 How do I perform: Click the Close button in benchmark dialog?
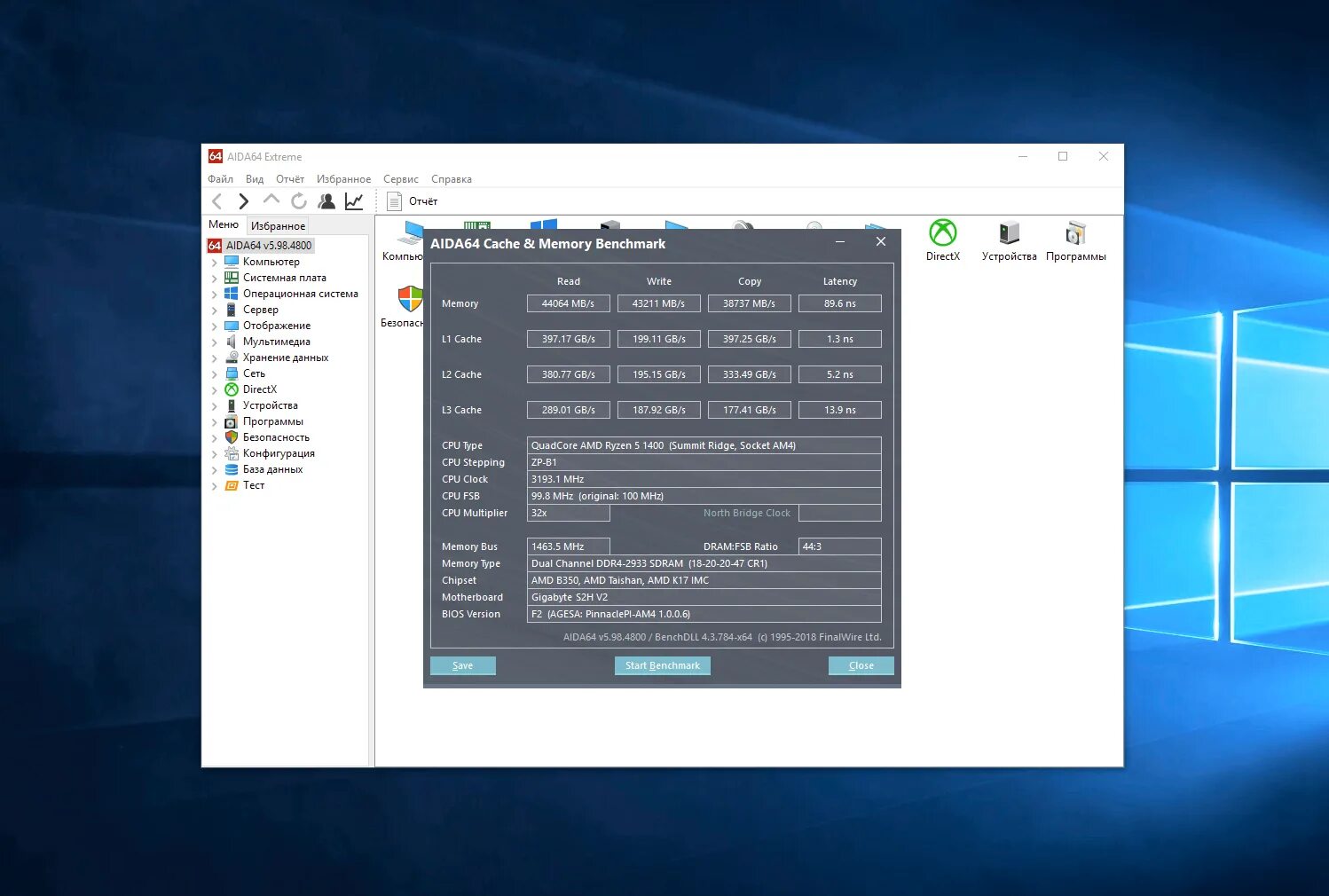pos(861,665)
